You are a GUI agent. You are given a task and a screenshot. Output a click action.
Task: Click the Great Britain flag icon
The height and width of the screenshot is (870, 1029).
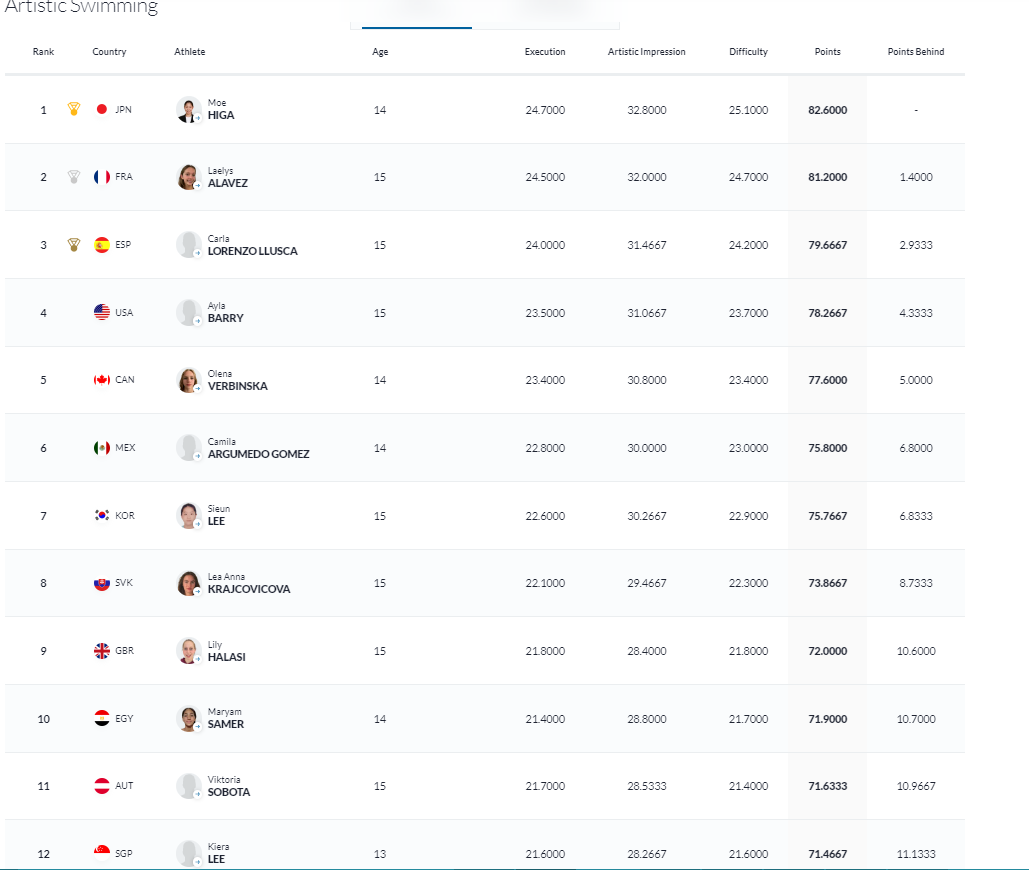point(102,651)
